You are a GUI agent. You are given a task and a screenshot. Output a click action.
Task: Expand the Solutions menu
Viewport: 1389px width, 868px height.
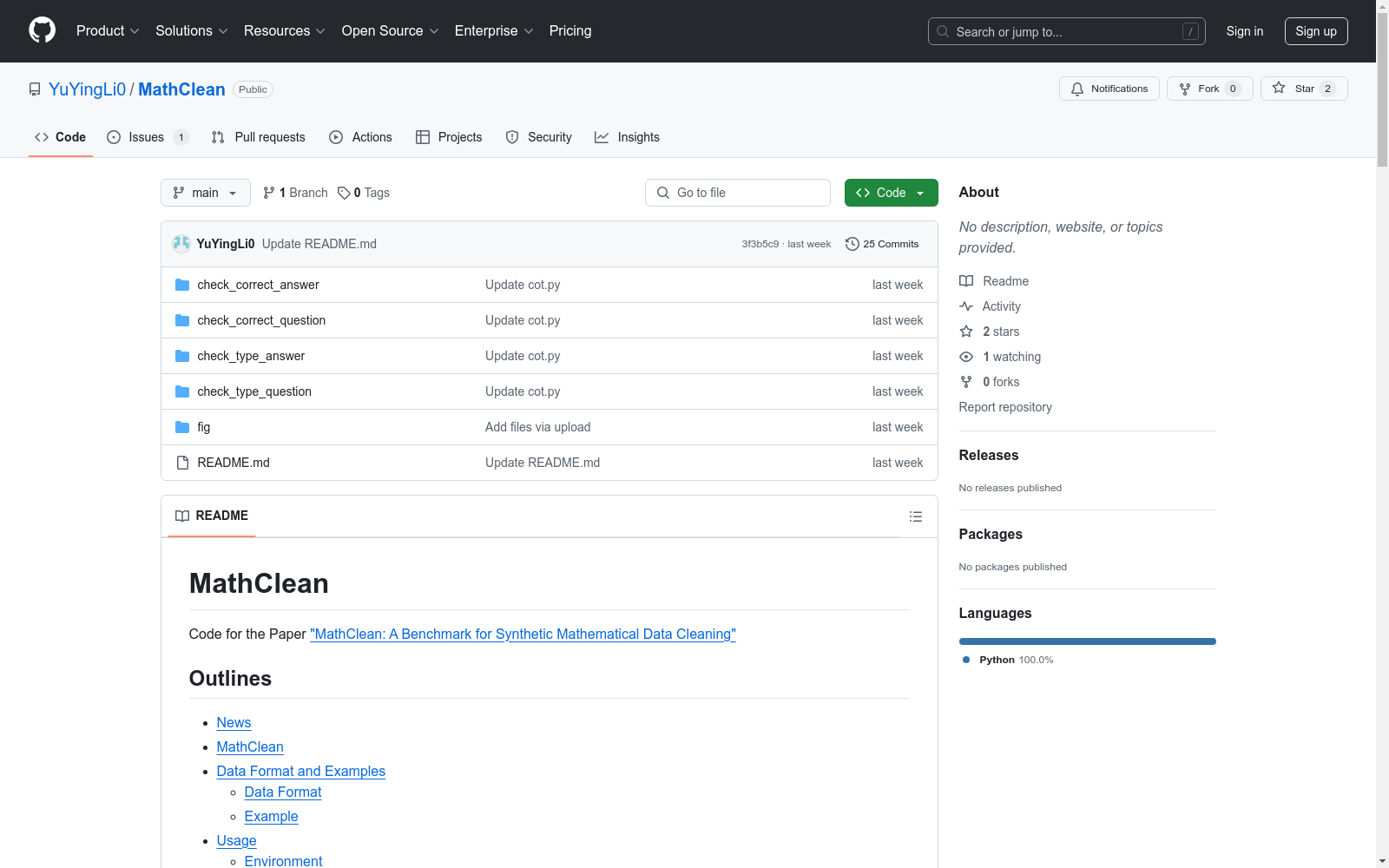coord(192,31)
